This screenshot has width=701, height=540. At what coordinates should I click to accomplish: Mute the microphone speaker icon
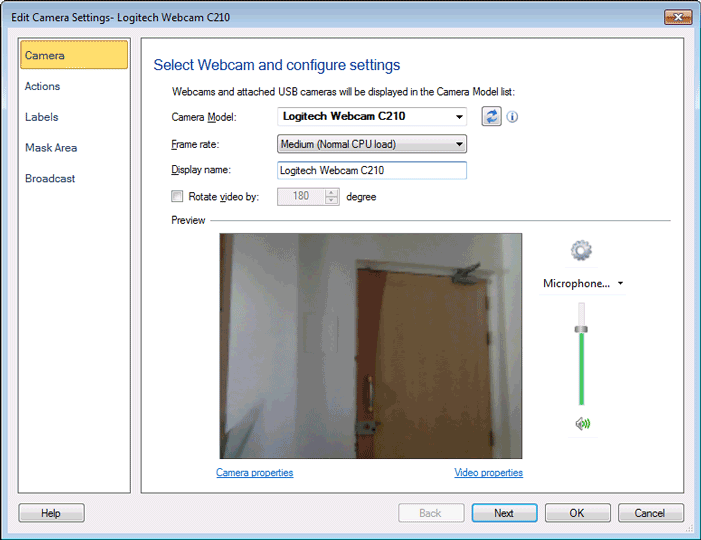(x=583, y=423)
